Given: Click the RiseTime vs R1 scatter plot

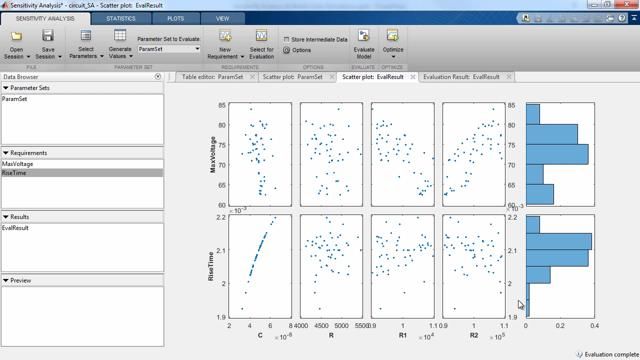Looking at the screenshot, I should (402, 266).
